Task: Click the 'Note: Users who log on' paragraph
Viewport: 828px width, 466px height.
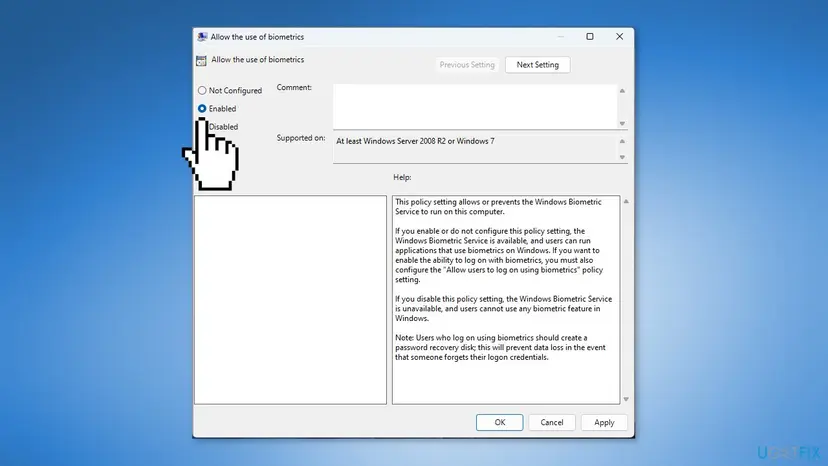Action: tap(500, 347)
